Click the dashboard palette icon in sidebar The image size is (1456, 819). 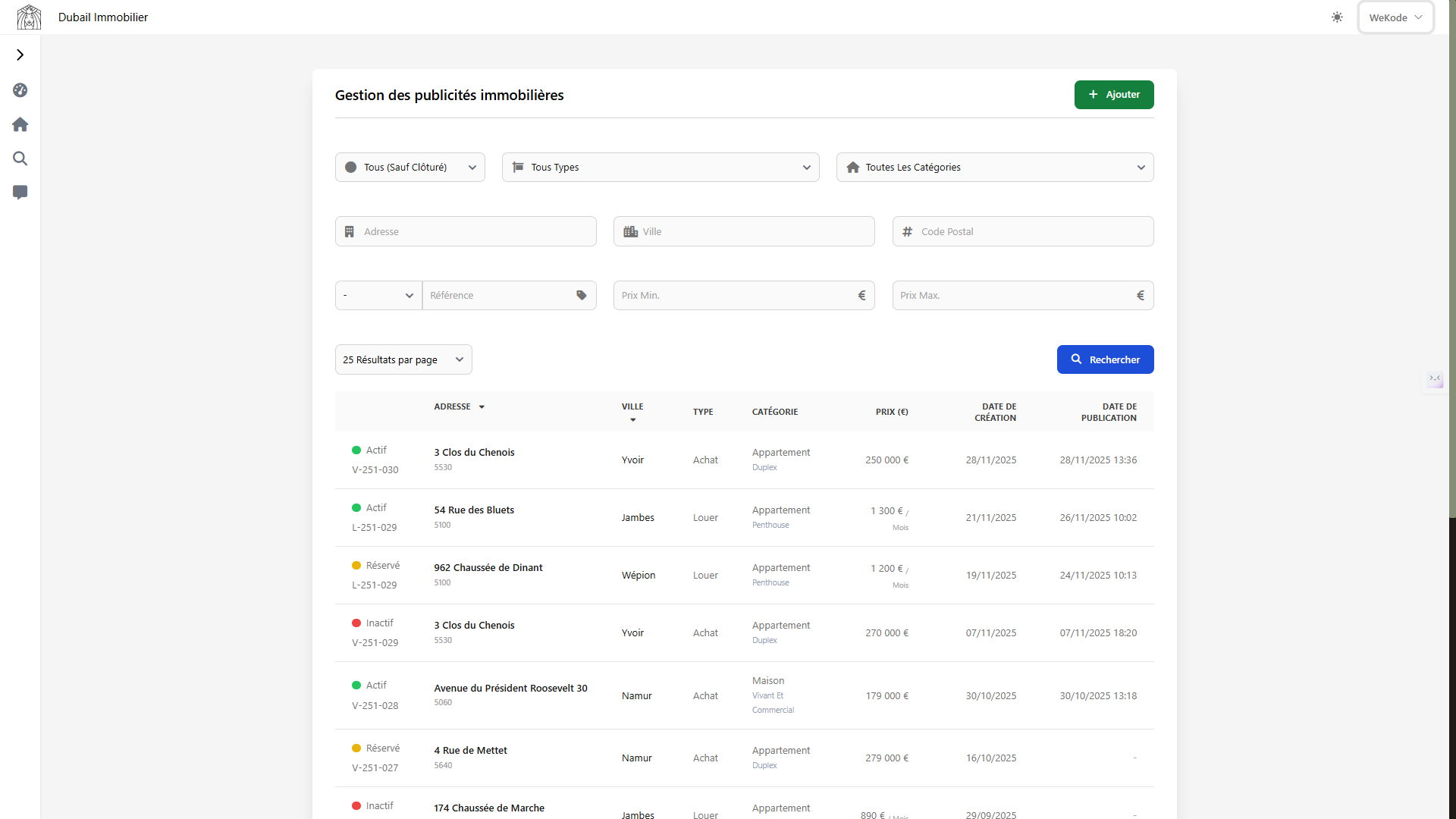click(20, 90)
